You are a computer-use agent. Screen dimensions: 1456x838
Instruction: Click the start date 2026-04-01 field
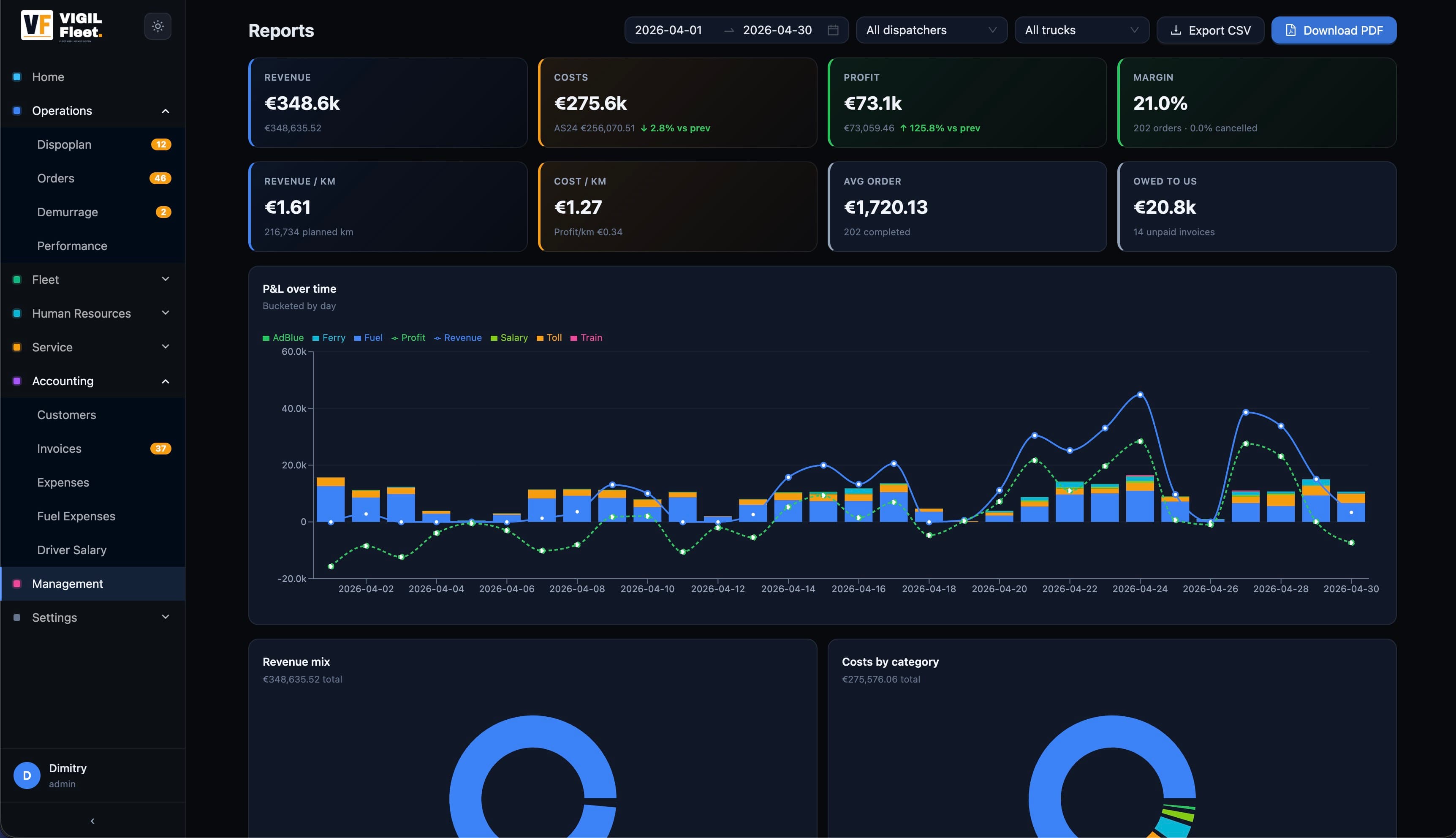668,30
